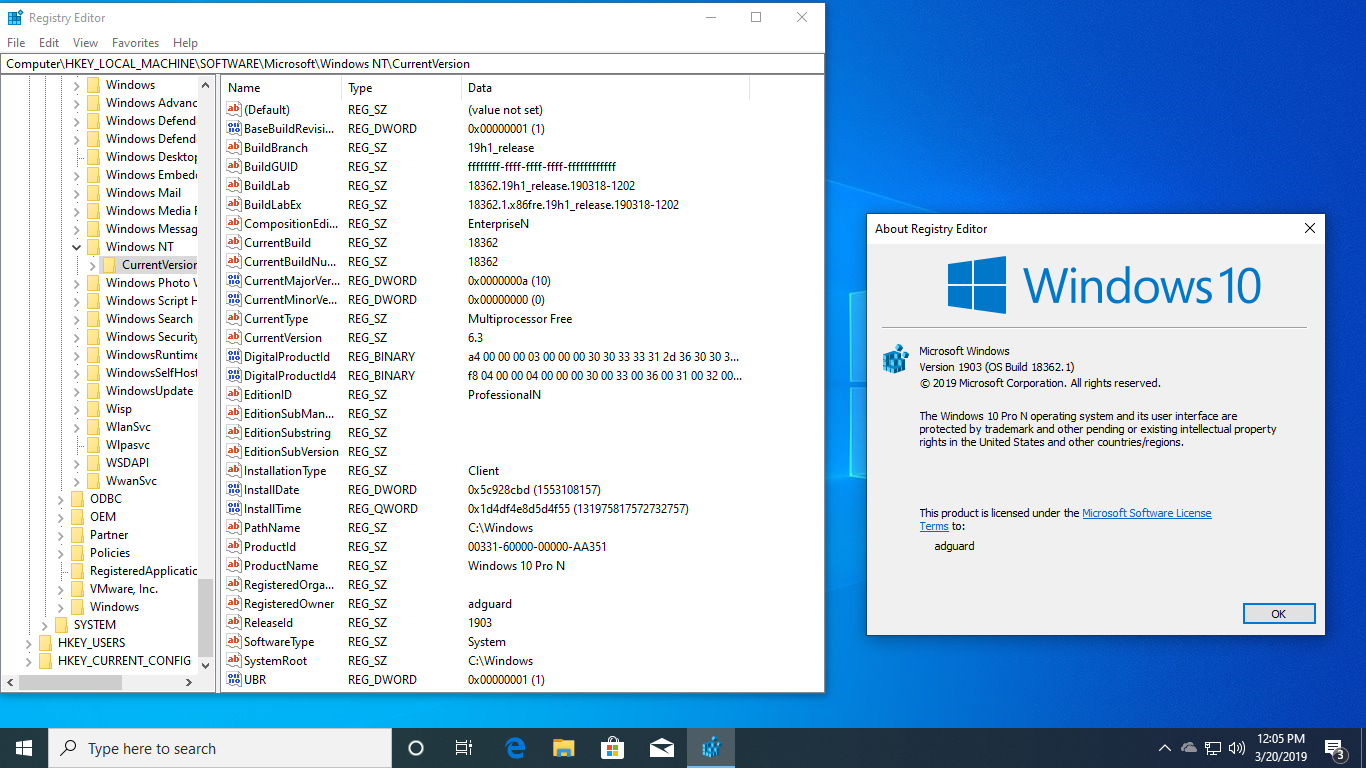Click the VMware, Inc. folder icon
This screenshot has height=768, width=1366.
(x=77, y=589)
